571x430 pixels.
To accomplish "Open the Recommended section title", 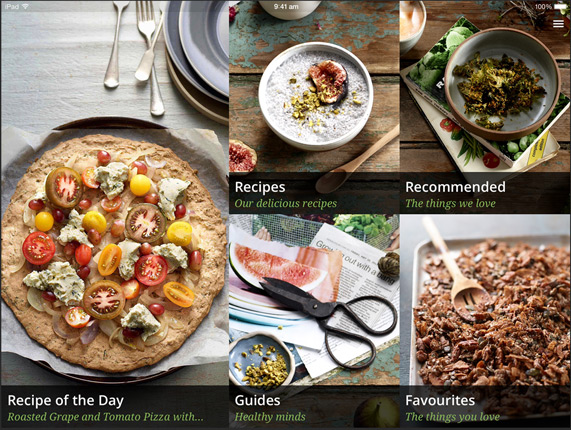I will (x=455, y=187).
